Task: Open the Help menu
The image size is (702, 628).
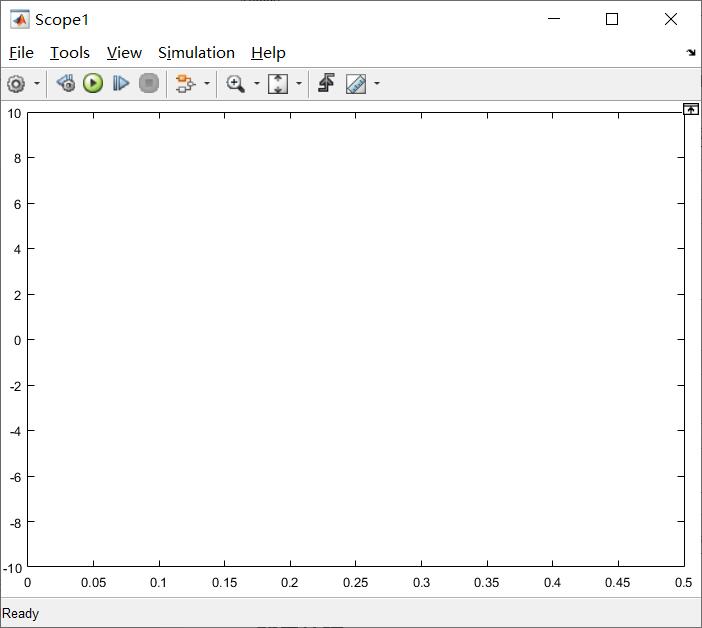Action: point(268,53)
